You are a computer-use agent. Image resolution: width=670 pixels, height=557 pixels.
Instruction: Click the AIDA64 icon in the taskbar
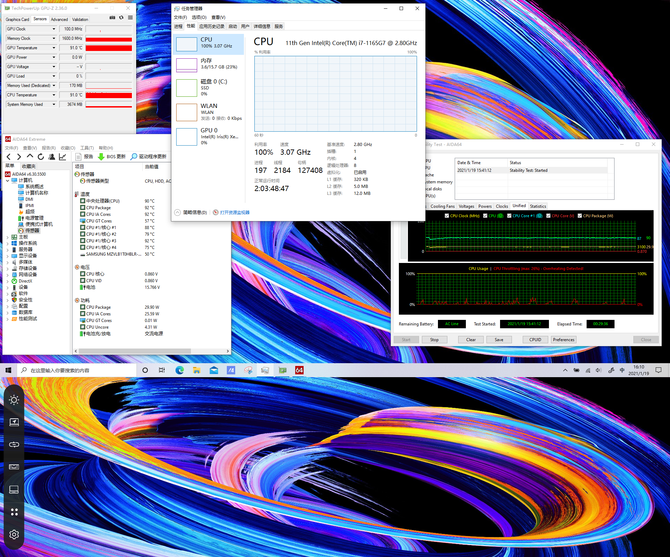299,370
